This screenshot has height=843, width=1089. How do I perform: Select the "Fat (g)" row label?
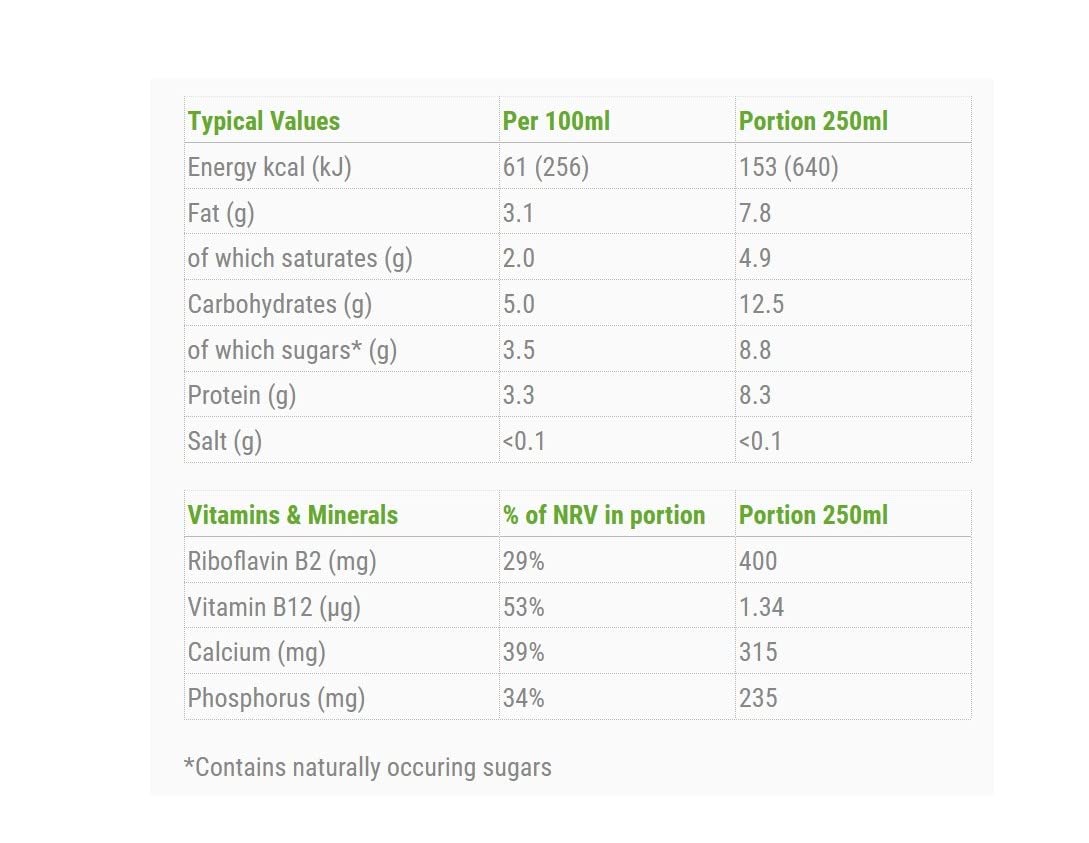221,213
